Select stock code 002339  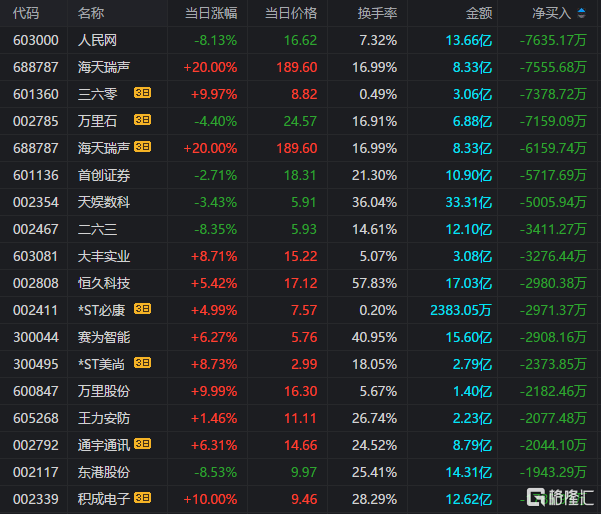[x=36, y=499]
